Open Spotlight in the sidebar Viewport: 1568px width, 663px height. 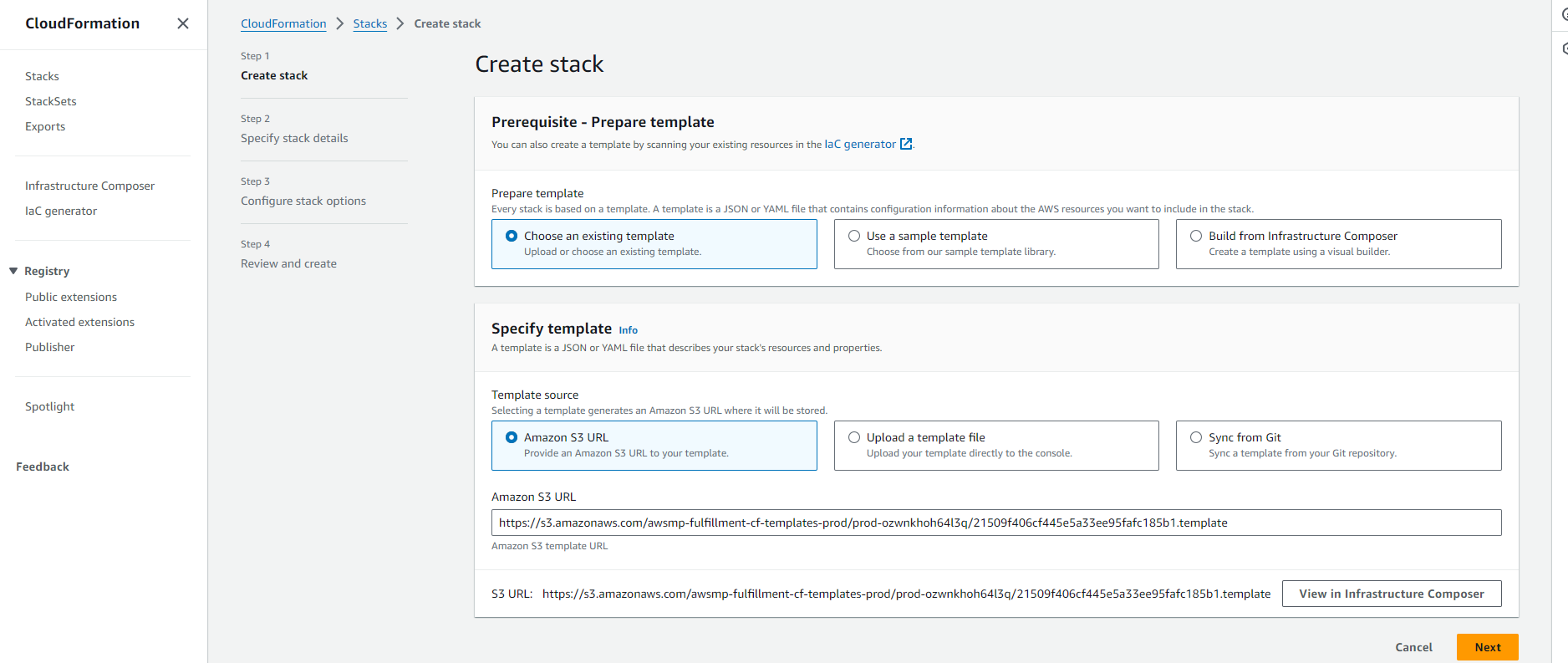[x=49, y=406]
